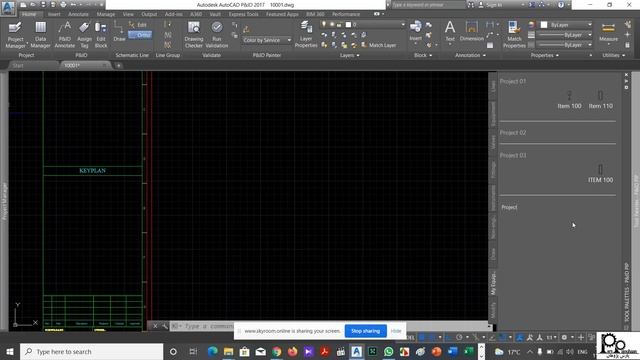Screen dimensions: 640x360
Task: Open WhatsApp from the taskbar
Action: 389,351
